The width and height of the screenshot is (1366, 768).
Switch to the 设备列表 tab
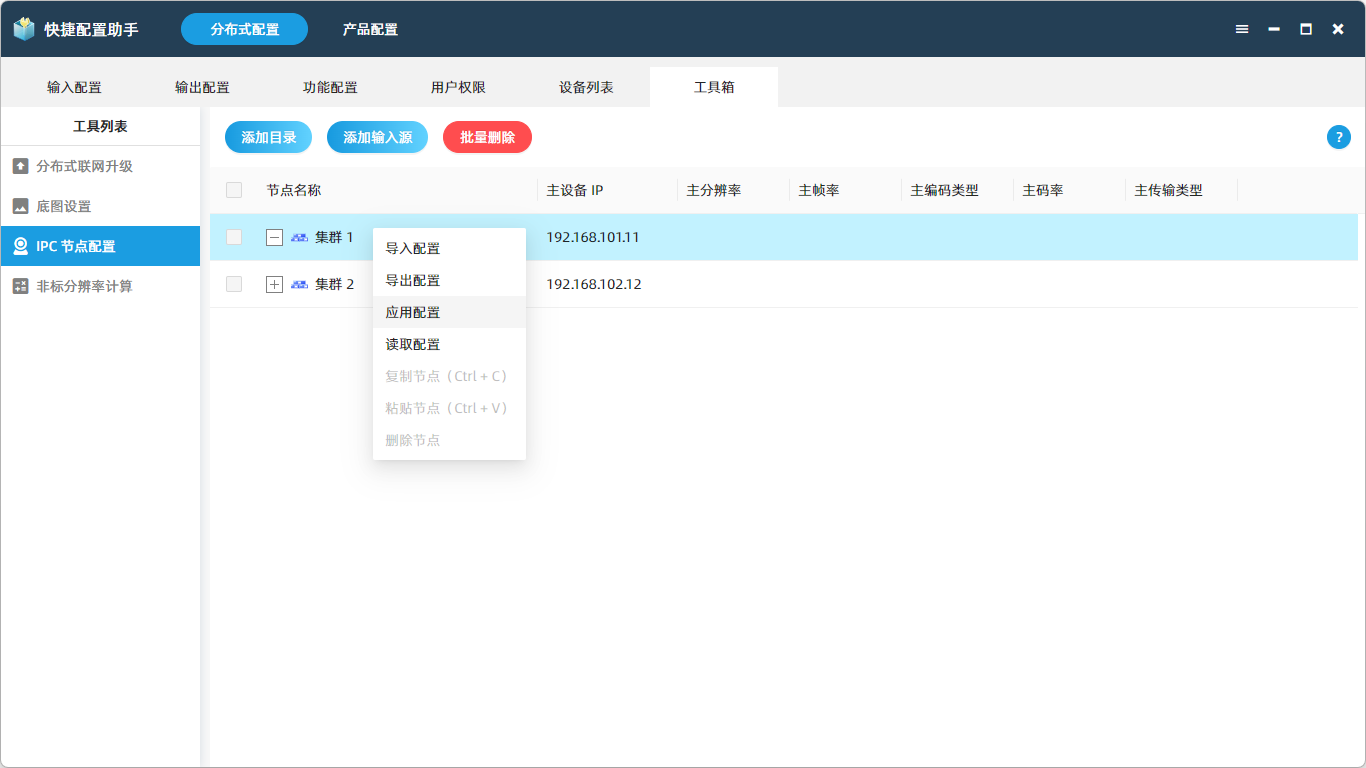(x=586, y=87)
